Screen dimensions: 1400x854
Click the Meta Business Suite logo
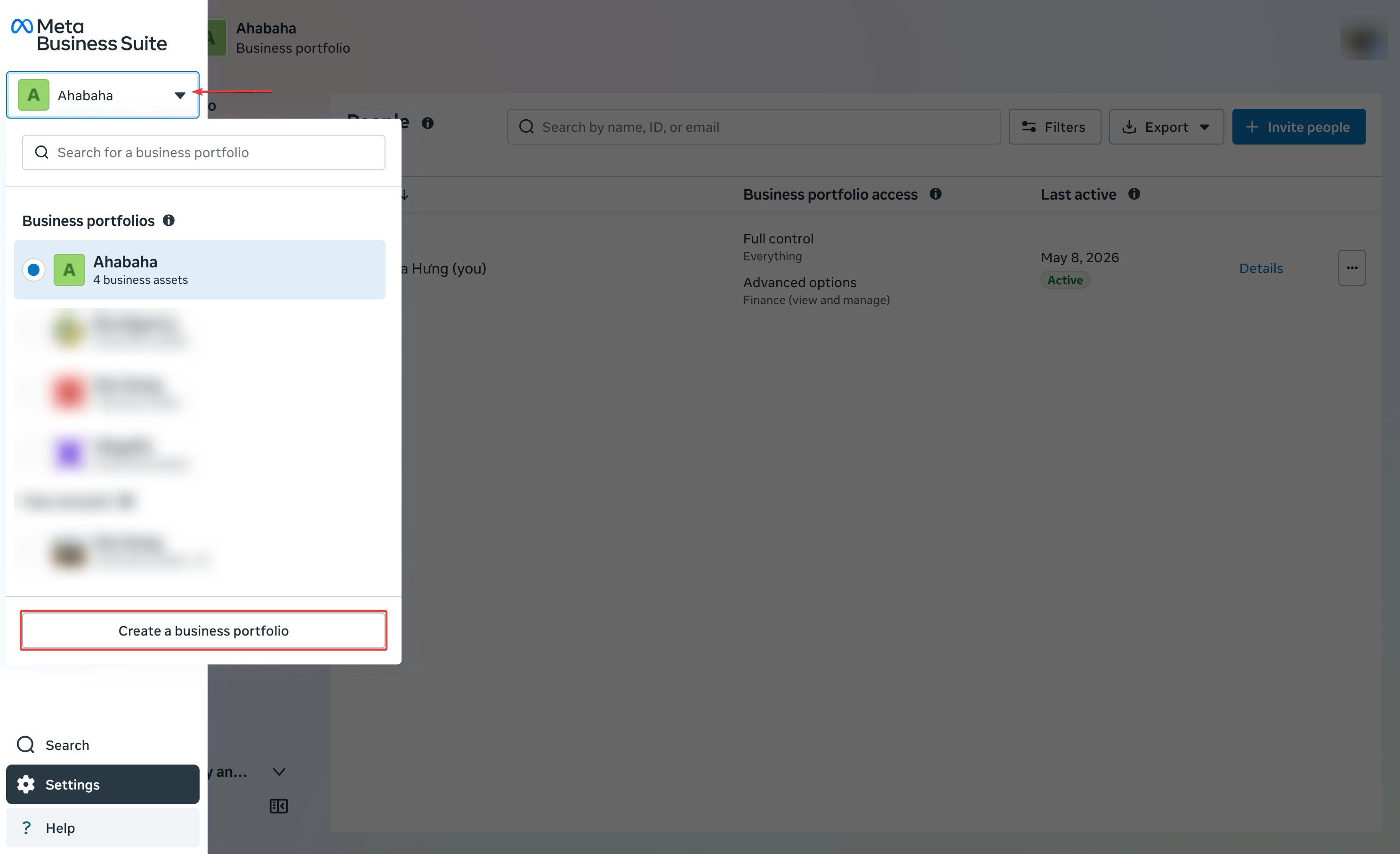[x=89, y=35]
